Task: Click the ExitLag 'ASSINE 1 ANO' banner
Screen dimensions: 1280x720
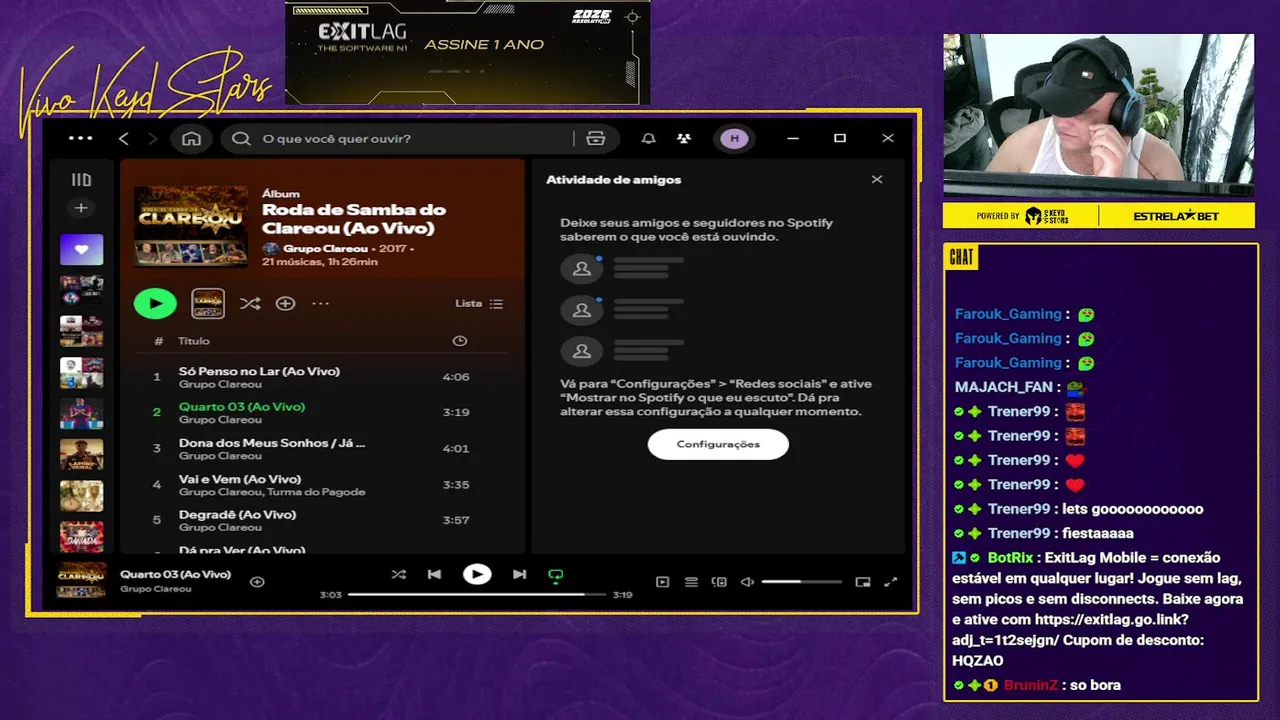Action: [x=468, y=51]
